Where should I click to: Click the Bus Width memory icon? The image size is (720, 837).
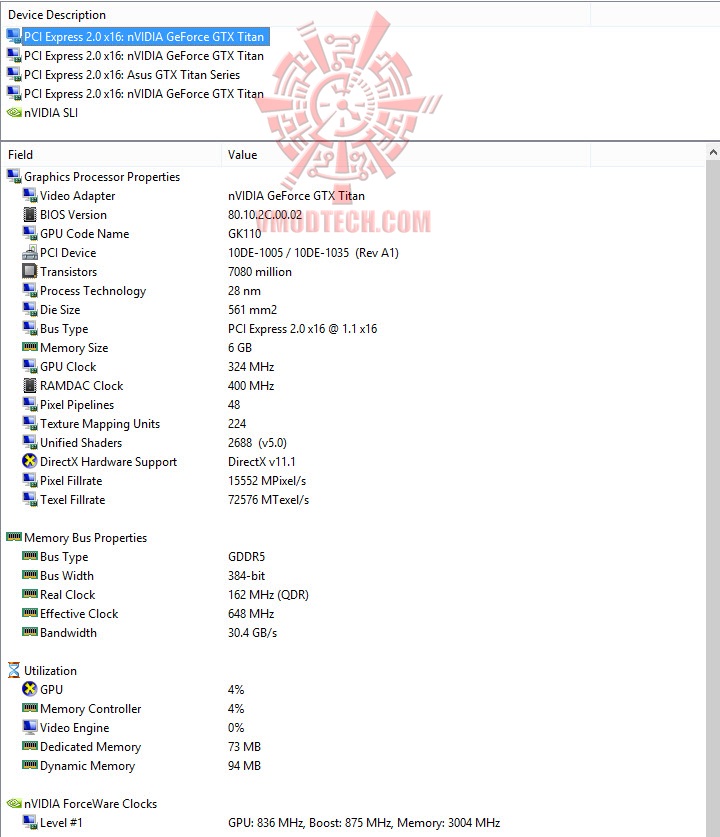pyautogui.click(x=29, y=575)
